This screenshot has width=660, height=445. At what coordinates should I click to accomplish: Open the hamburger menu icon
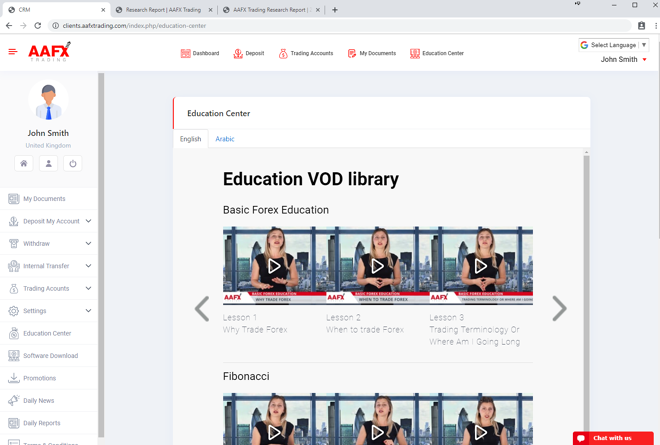coord(13,52)
